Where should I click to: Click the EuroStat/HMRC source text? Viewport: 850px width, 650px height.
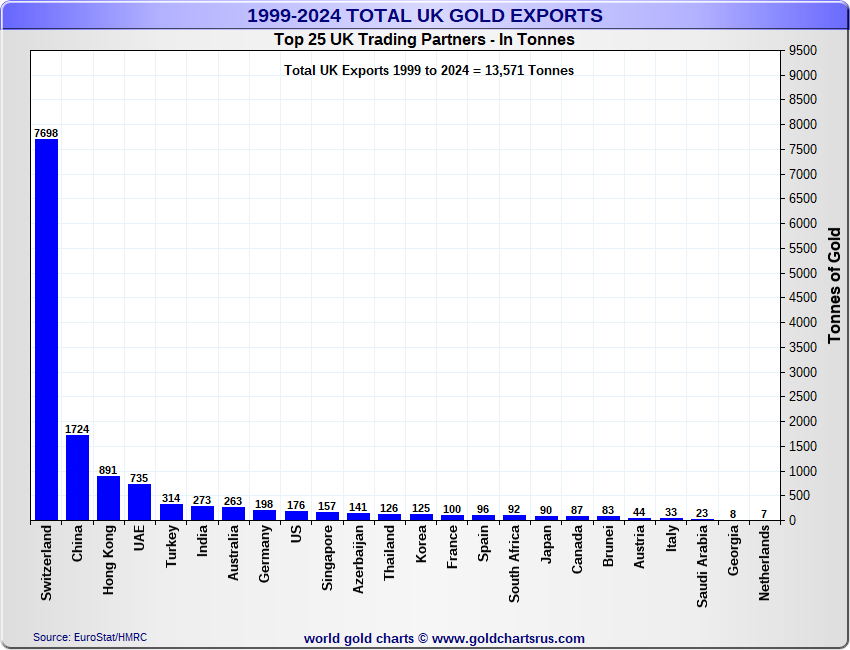coord(89,637)
